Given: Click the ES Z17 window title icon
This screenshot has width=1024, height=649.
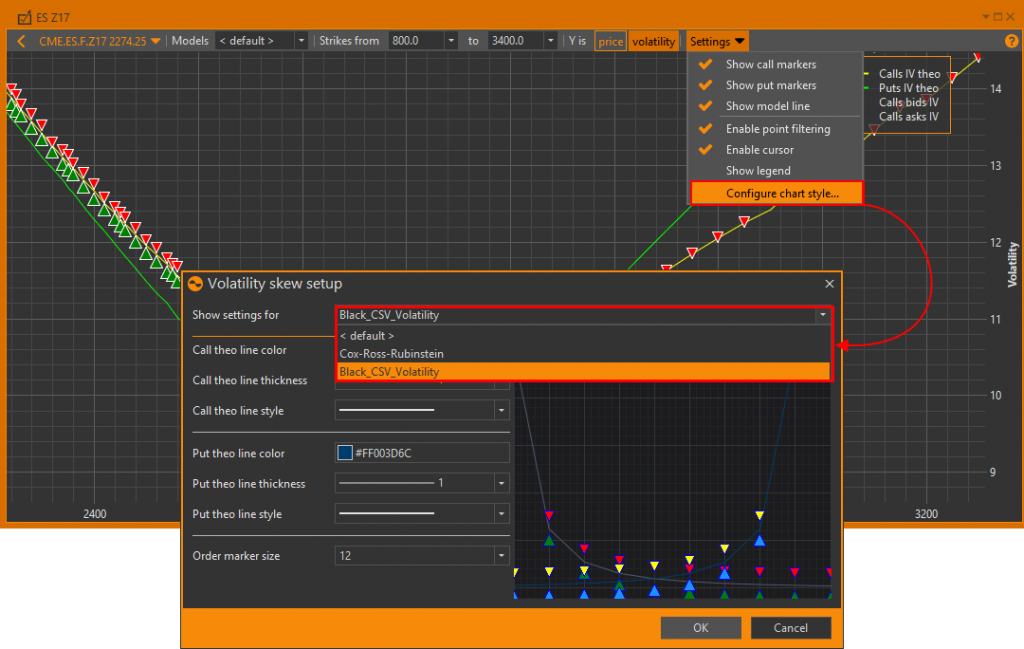Looking at the screenshot, I should (x=24, y=18).
